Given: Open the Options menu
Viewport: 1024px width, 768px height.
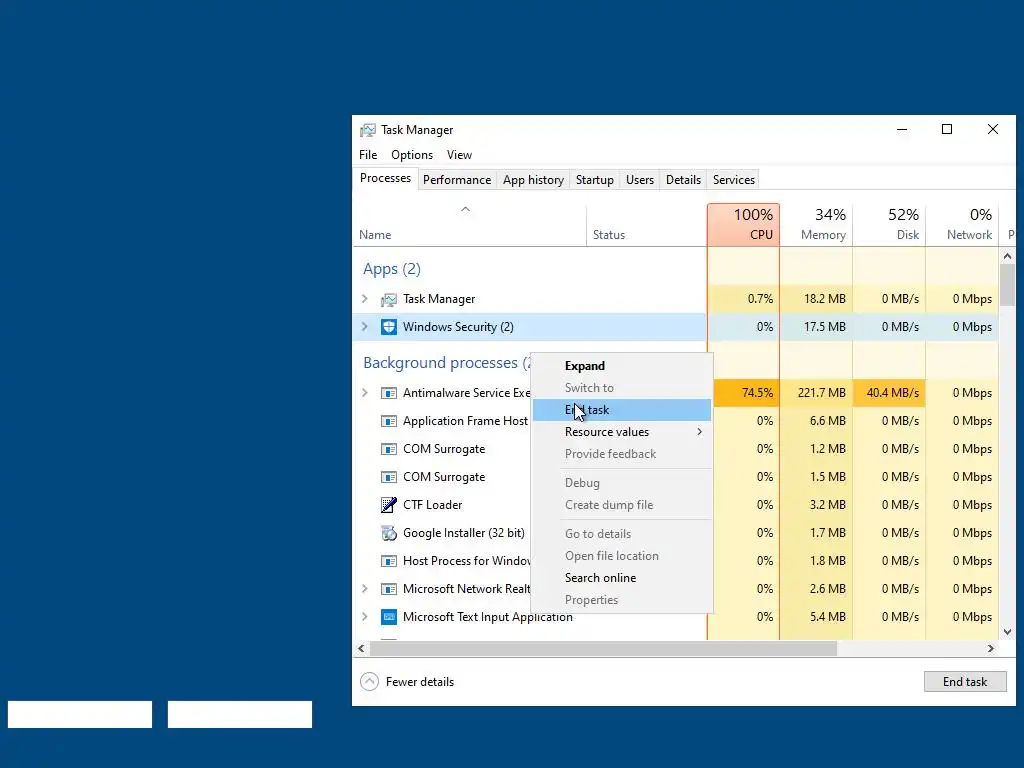Looking at the screenshot, I should (412, 155).
